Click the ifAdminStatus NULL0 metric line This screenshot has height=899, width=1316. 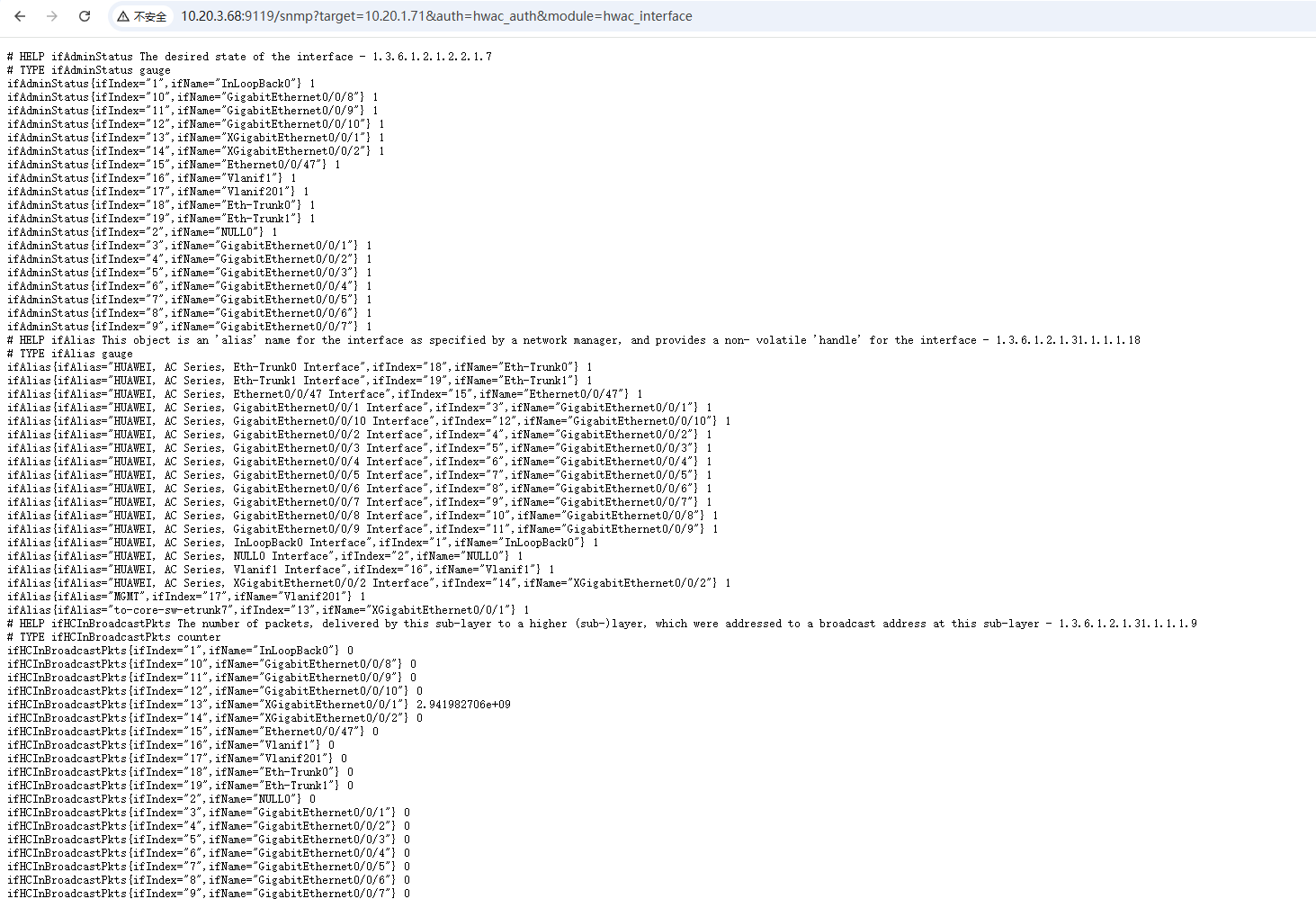[141, 232]
